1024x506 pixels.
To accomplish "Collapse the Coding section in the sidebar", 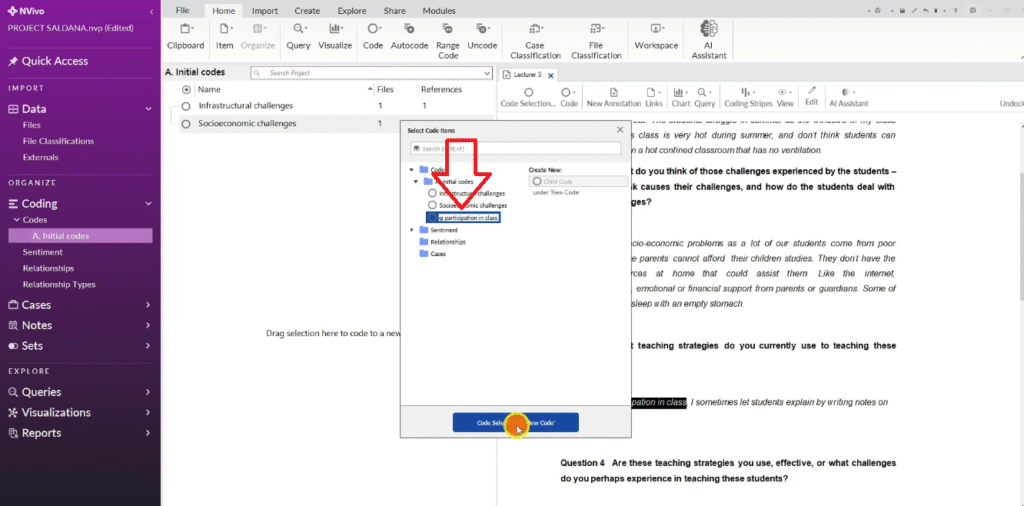I will tap(147, 203).
